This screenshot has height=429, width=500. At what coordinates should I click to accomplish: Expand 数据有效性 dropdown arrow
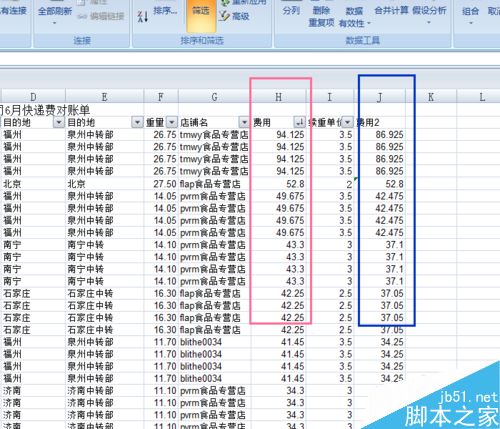pyautogui.click(x=369, y=23)
